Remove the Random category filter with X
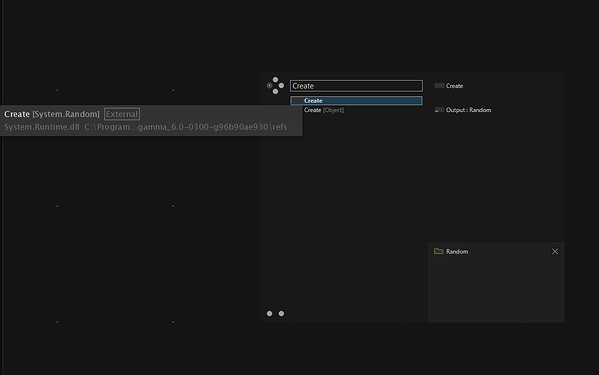Viewport: 599px width, 375px height. tap(555, 251)
